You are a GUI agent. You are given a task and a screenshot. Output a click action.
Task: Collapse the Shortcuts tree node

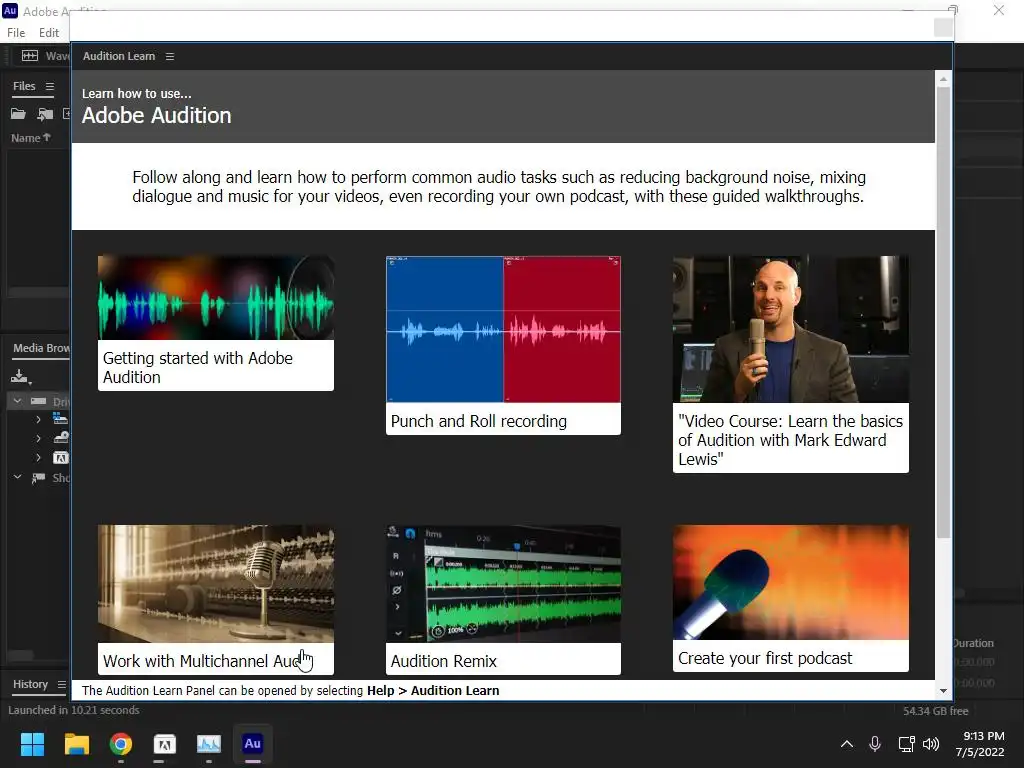point(18,477)
